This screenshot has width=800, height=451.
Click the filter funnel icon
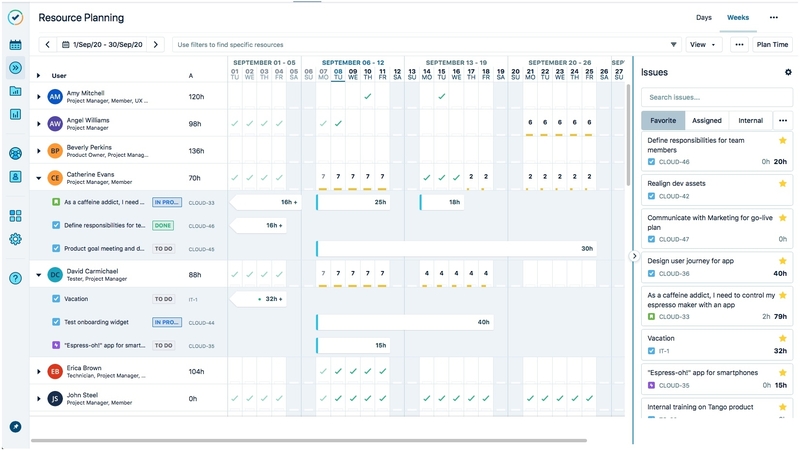point(674,45)
